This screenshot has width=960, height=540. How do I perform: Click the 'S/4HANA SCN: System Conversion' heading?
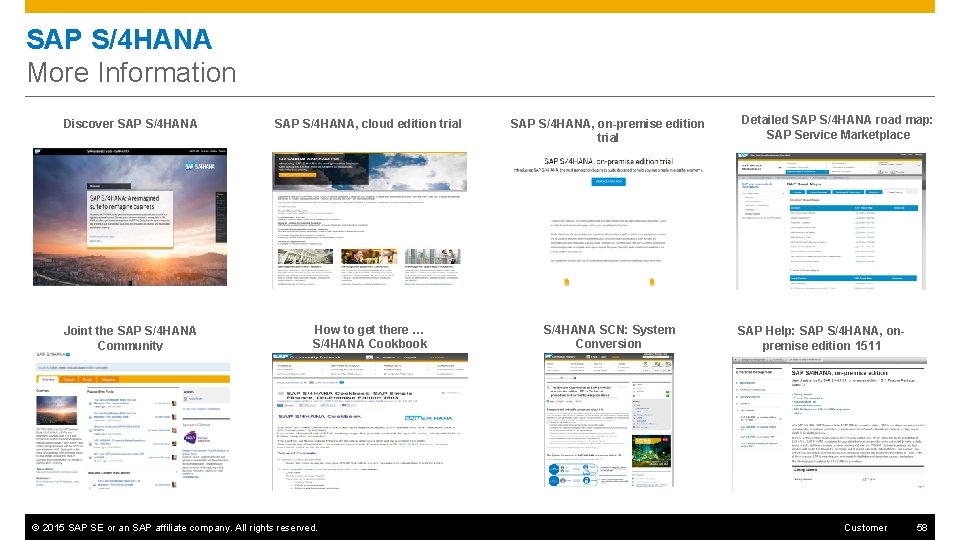pyautogui.click(x=609, y=337)
